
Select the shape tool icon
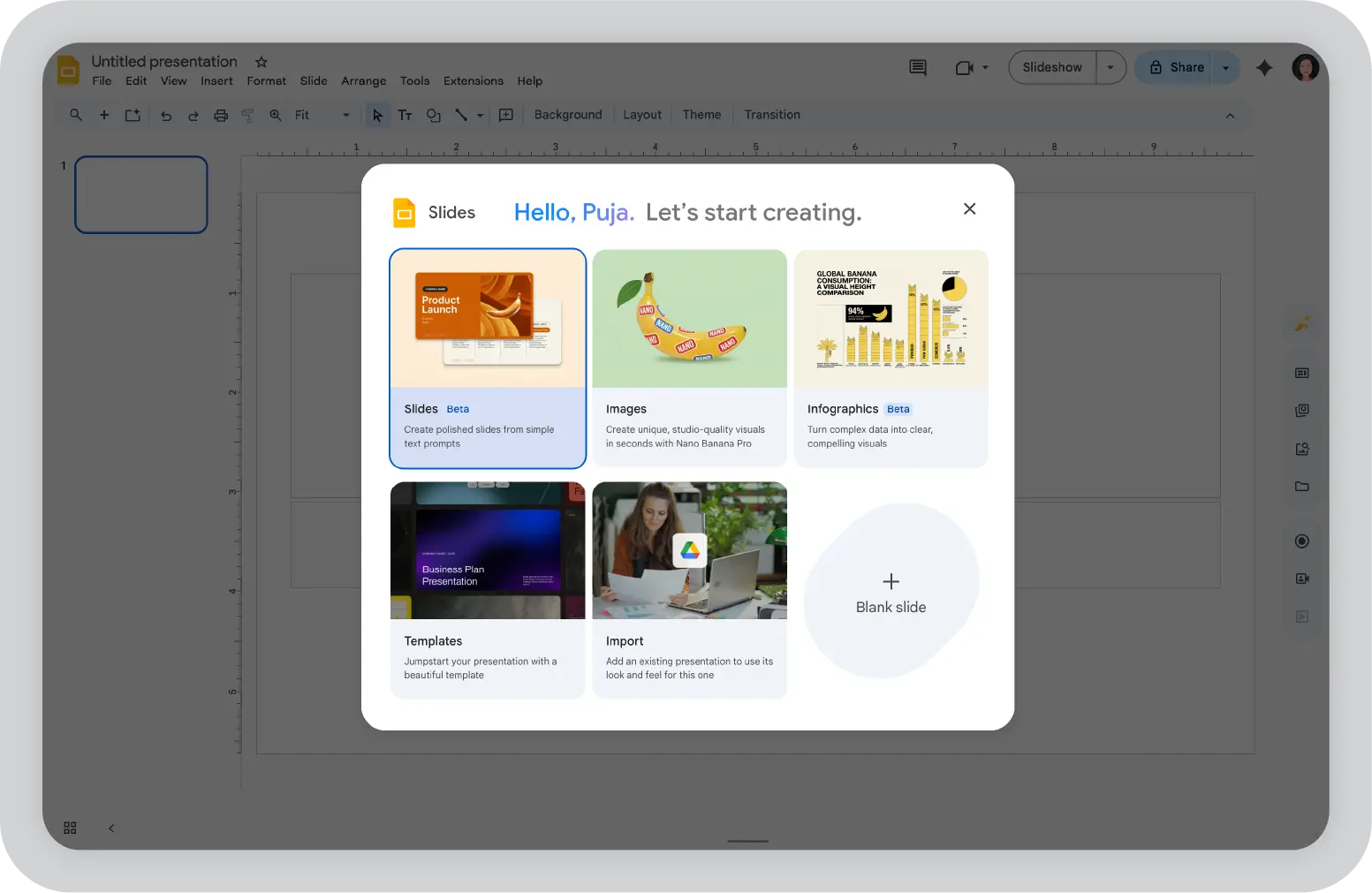coord(433,115)
